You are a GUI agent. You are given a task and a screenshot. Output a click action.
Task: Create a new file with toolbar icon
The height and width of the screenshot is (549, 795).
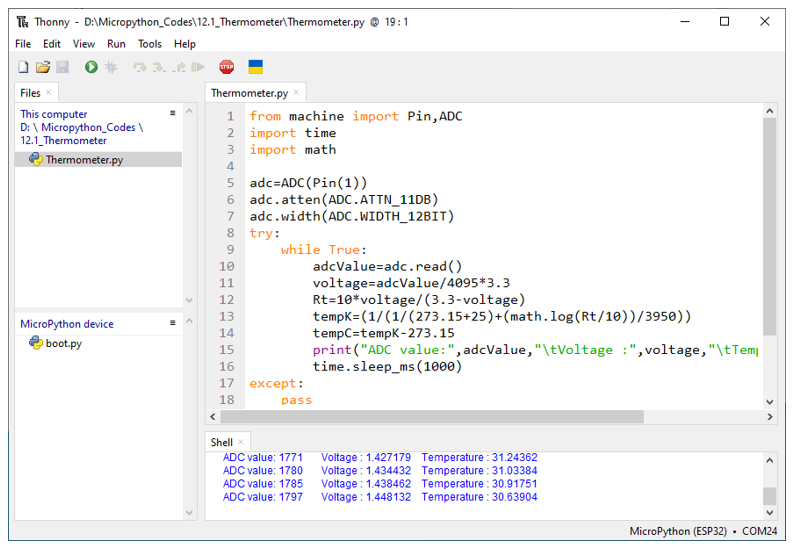point(23,67)
